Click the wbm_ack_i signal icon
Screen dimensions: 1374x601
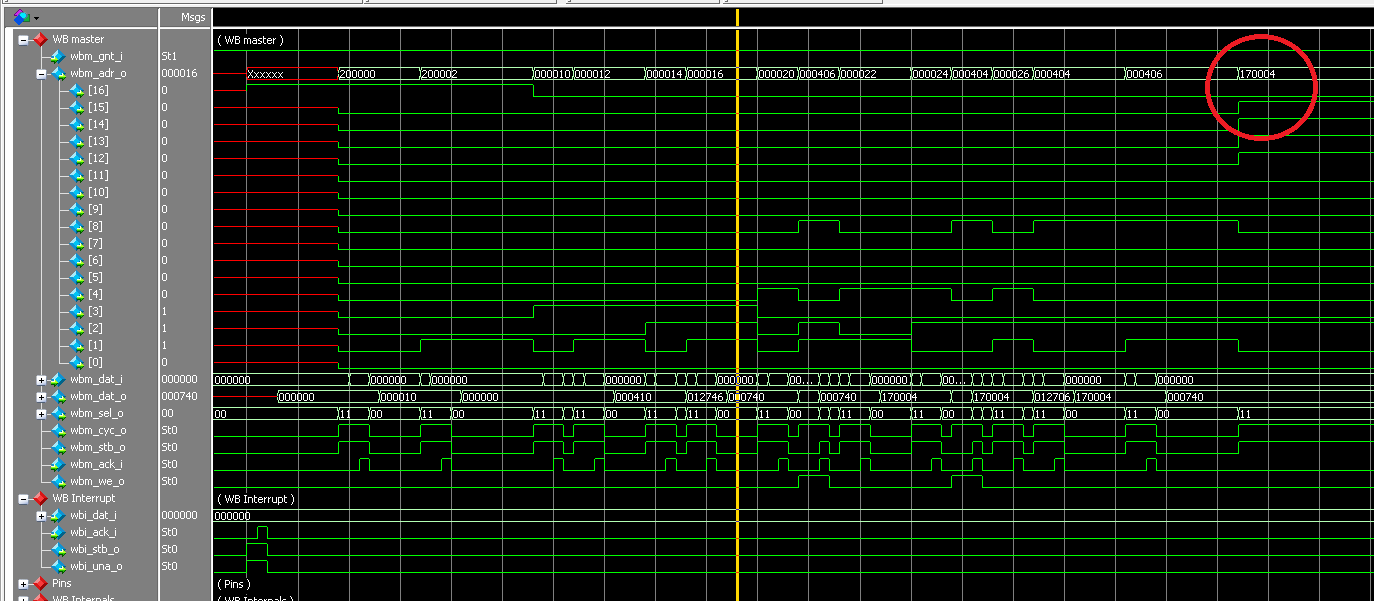[57, 464]
